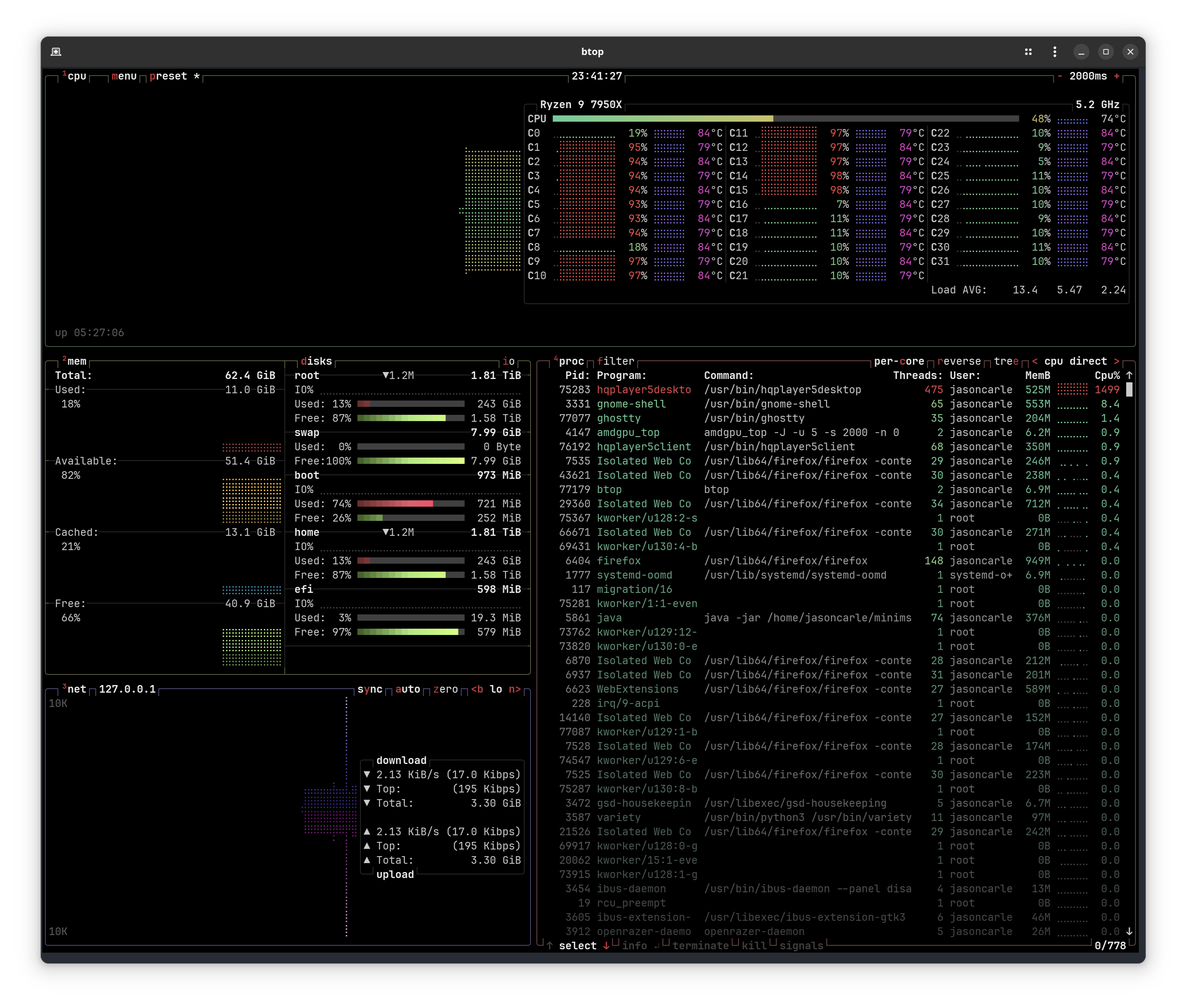
Task: Toggle reverse sort order
Action: [x=958, y=361]
